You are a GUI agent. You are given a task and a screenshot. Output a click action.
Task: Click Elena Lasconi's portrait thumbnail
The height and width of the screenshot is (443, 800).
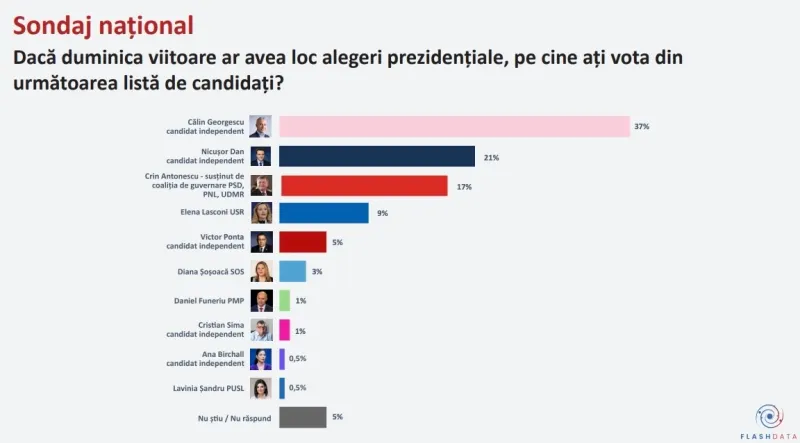(x=261, y=213)
